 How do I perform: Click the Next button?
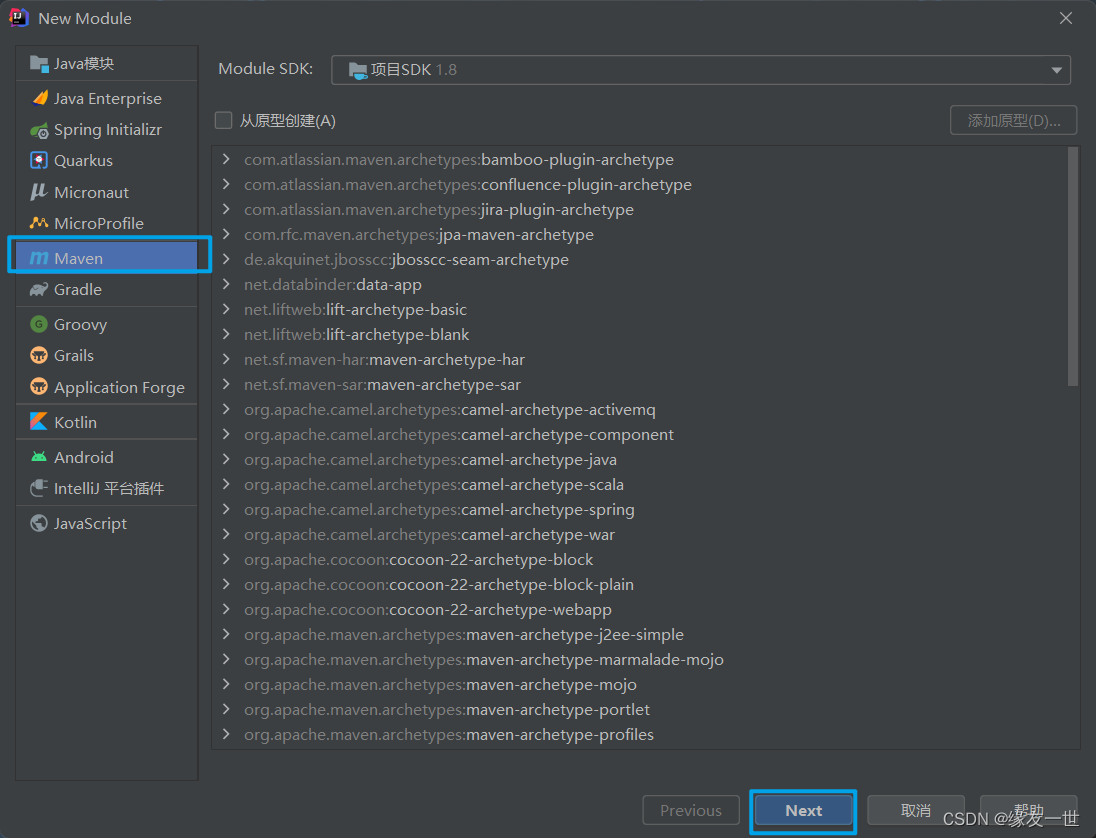pos(803,811)
